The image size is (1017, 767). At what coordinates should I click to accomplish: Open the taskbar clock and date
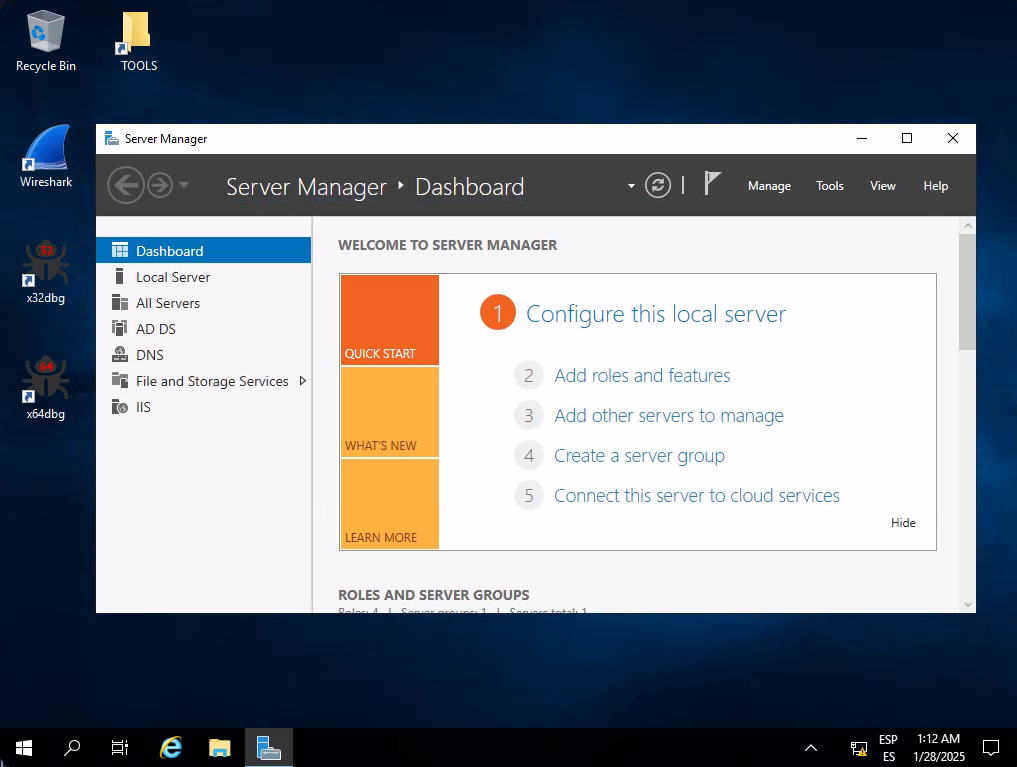pyautogui.click(x=939, y=748)
